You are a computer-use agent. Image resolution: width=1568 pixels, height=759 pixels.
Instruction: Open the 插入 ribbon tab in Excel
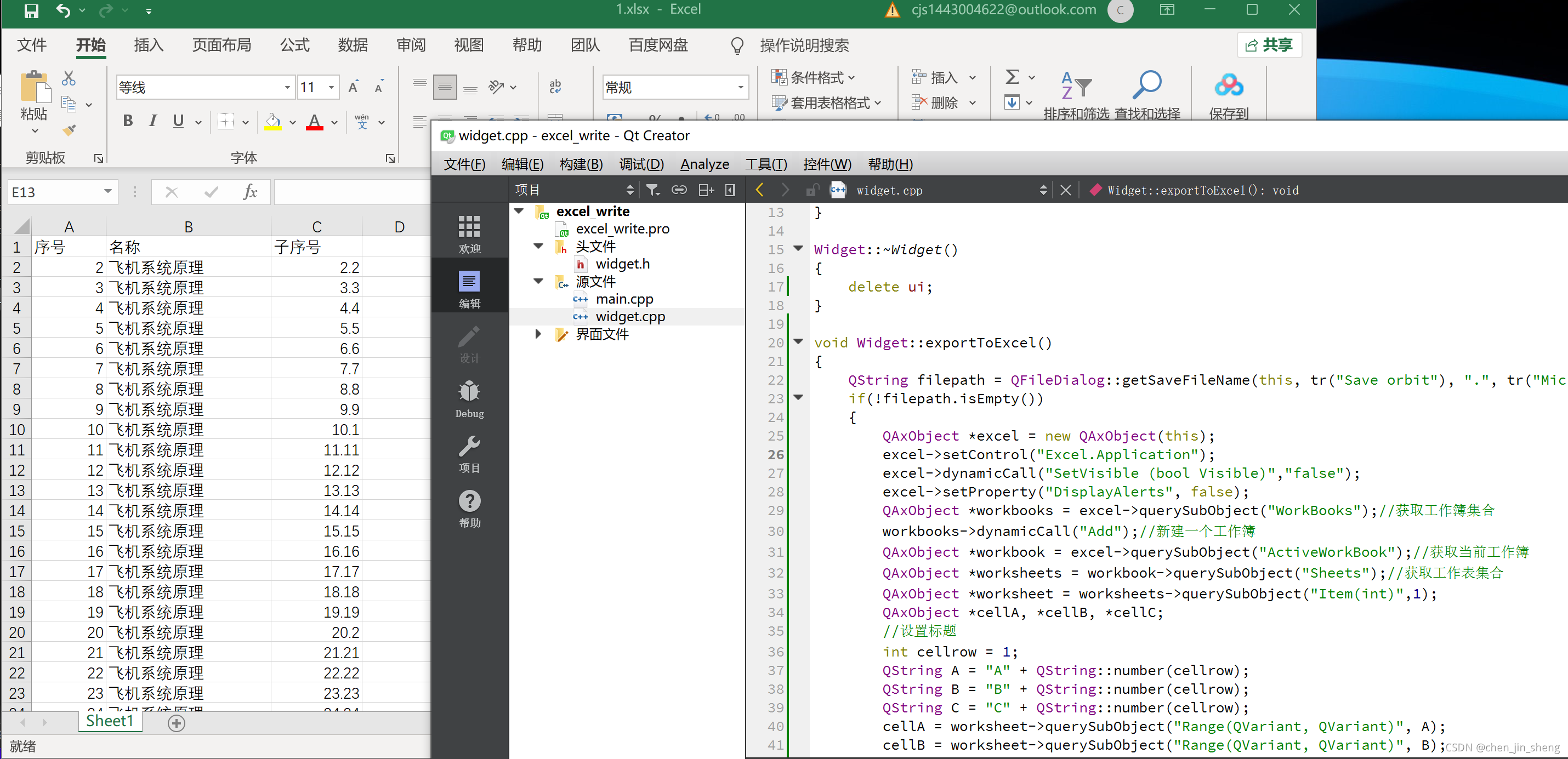click(149, 45)
